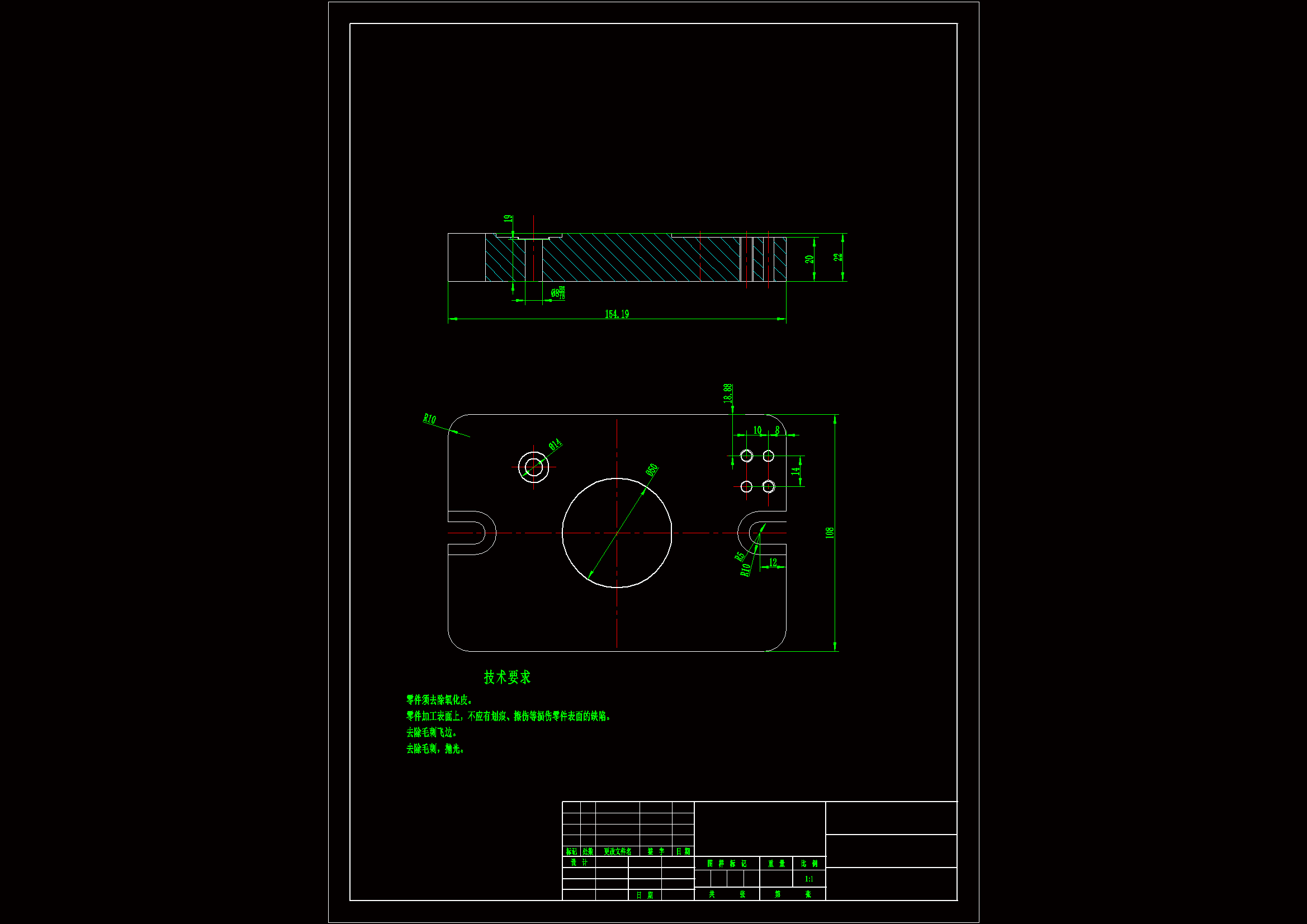Click the upper-left R10 radius label

pyautogui.click(x=429, y=419)
